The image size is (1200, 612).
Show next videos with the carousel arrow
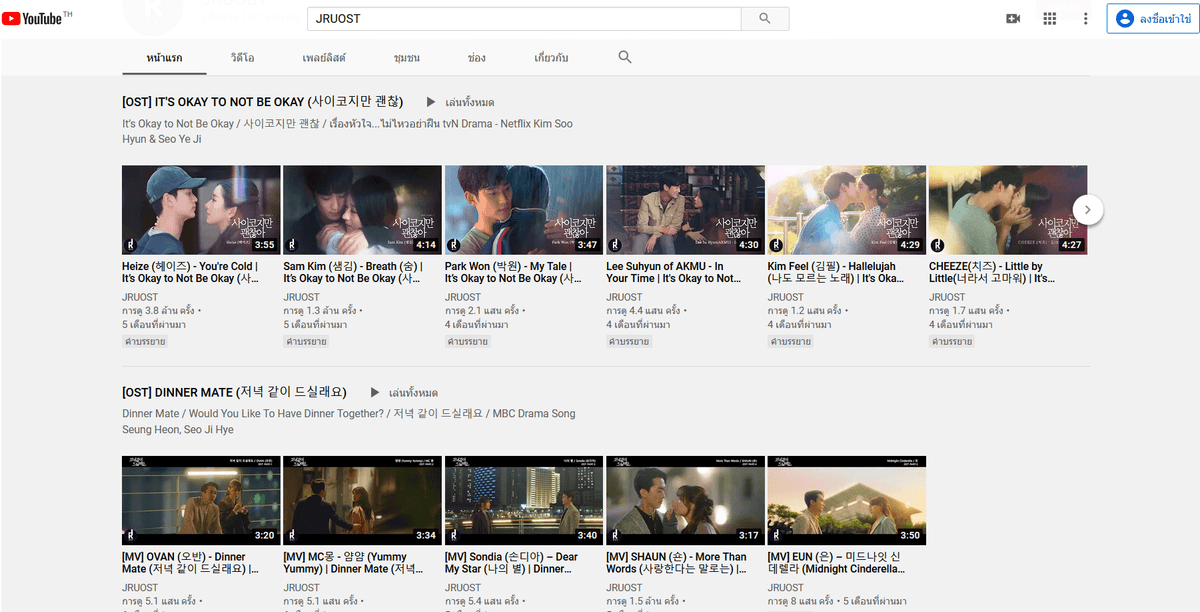1088,210
